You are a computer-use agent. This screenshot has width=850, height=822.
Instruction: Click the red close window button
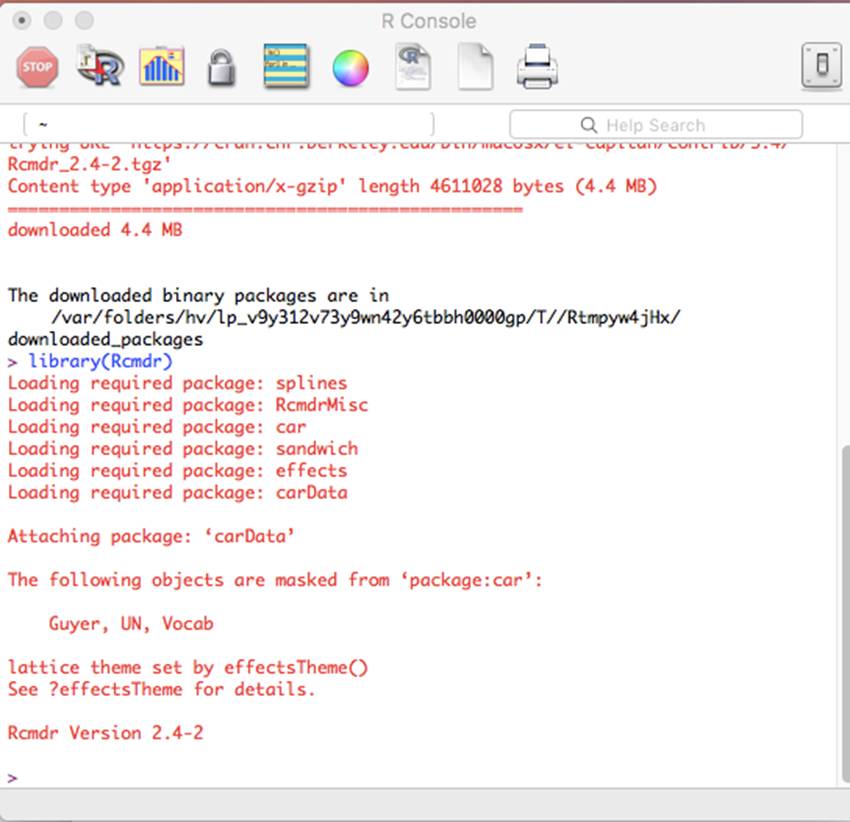(21, 21)
